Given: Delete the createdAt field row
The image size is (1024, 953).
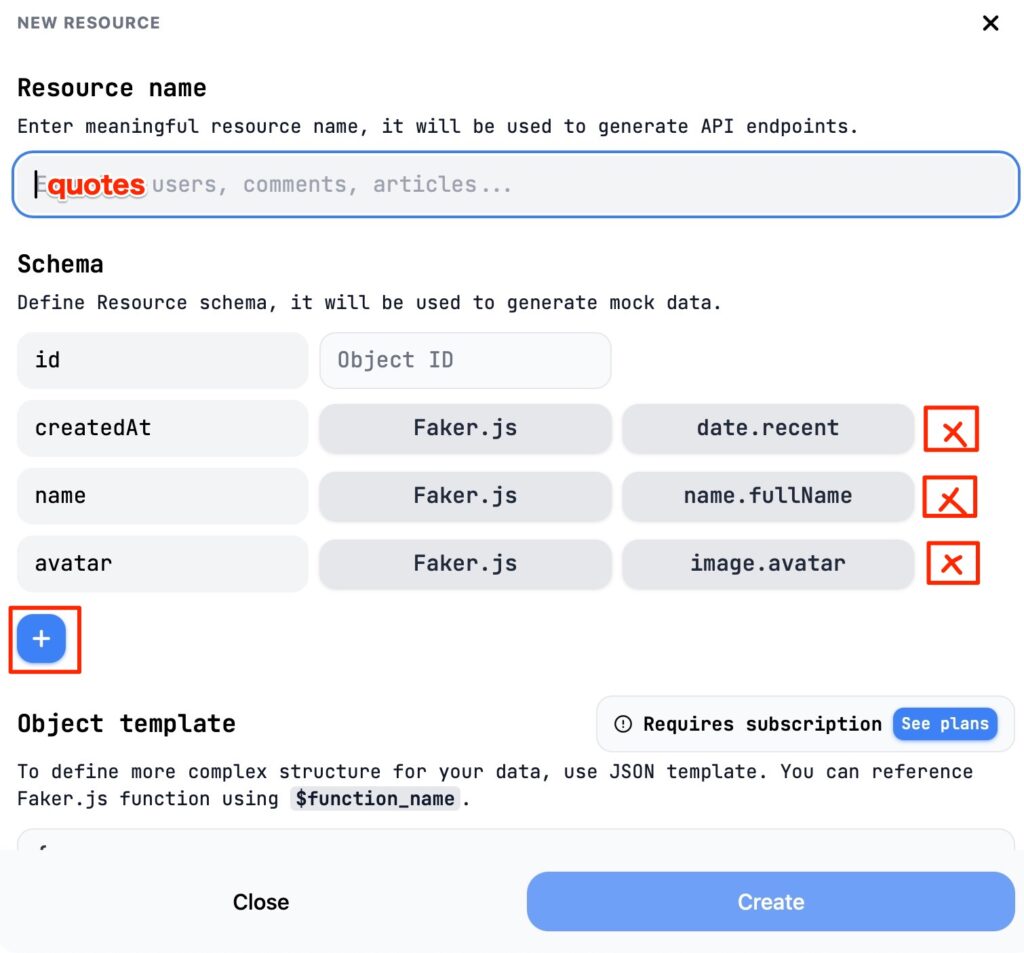Looking at the screenshot, I should pyautogui.click(x=951, y=430).
